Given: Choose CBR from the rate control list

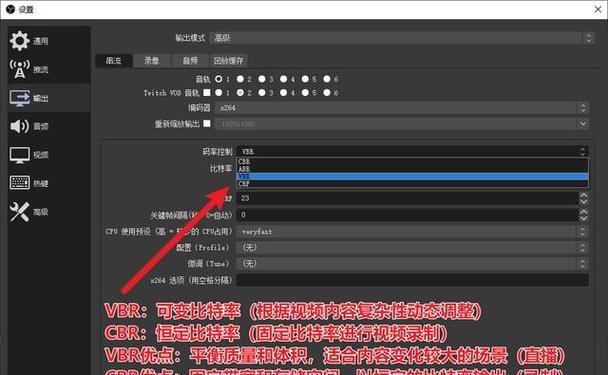Looking at the screenshot, I should pos(413,161).
